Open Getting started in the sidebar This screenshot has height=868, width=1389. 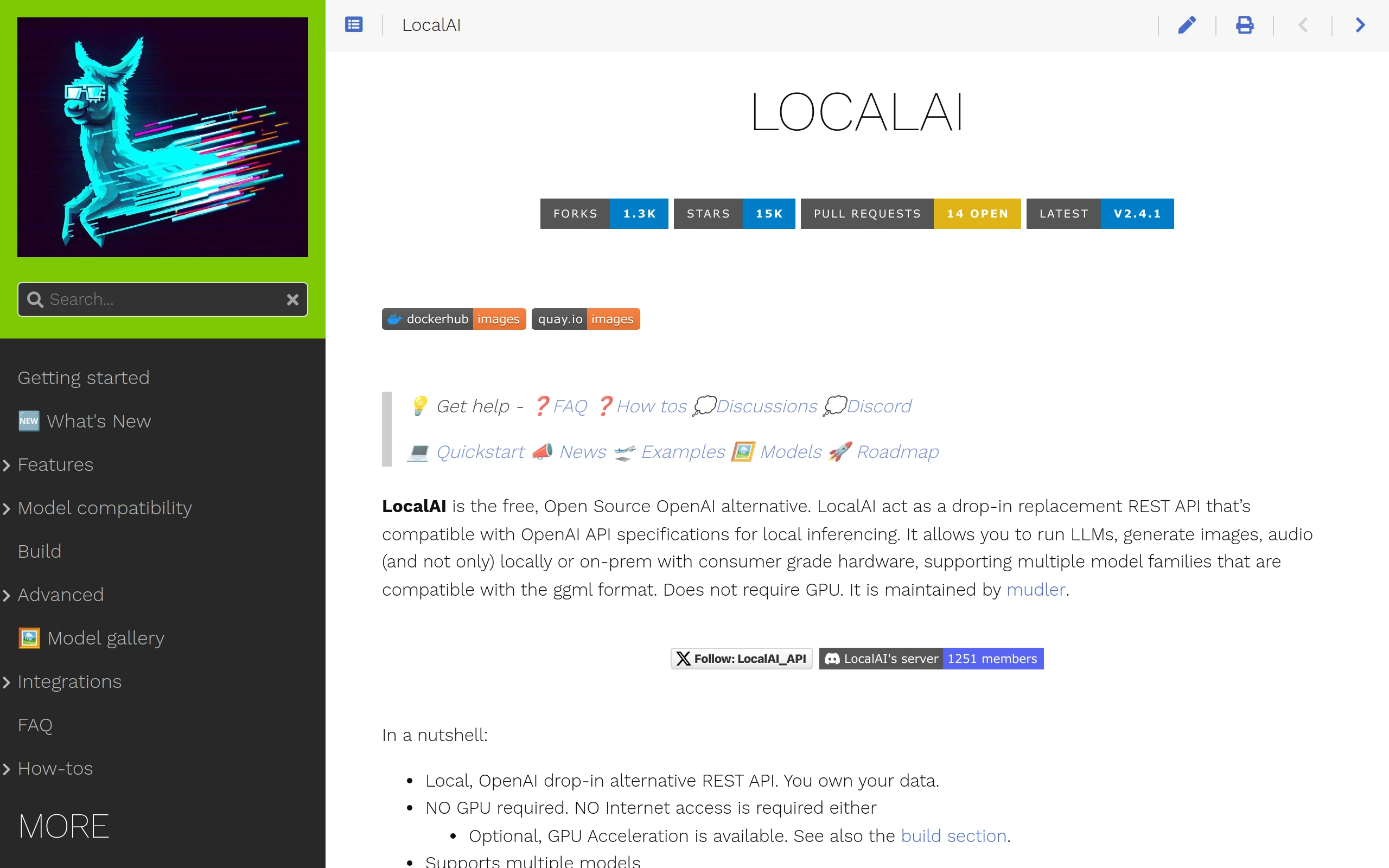click(83, 378)
